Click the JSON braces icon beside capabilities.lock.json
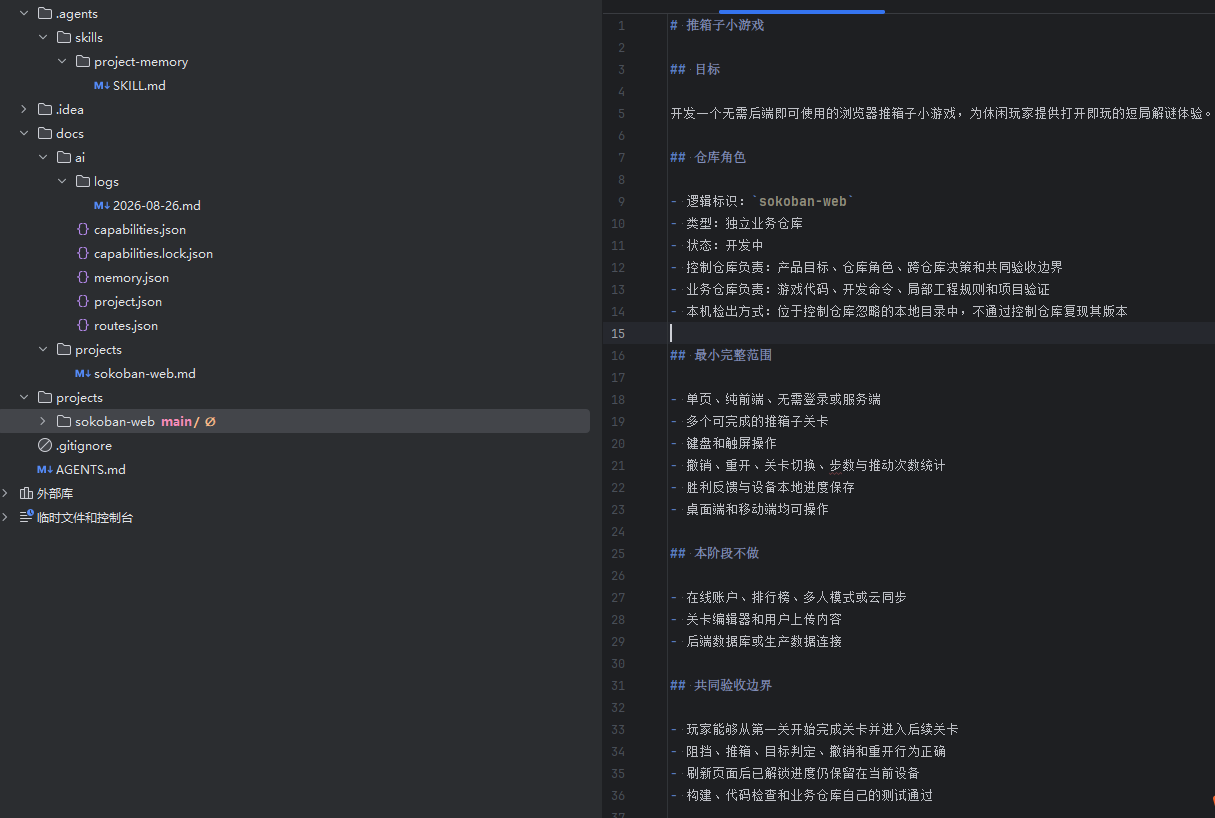 click(83, 253)
